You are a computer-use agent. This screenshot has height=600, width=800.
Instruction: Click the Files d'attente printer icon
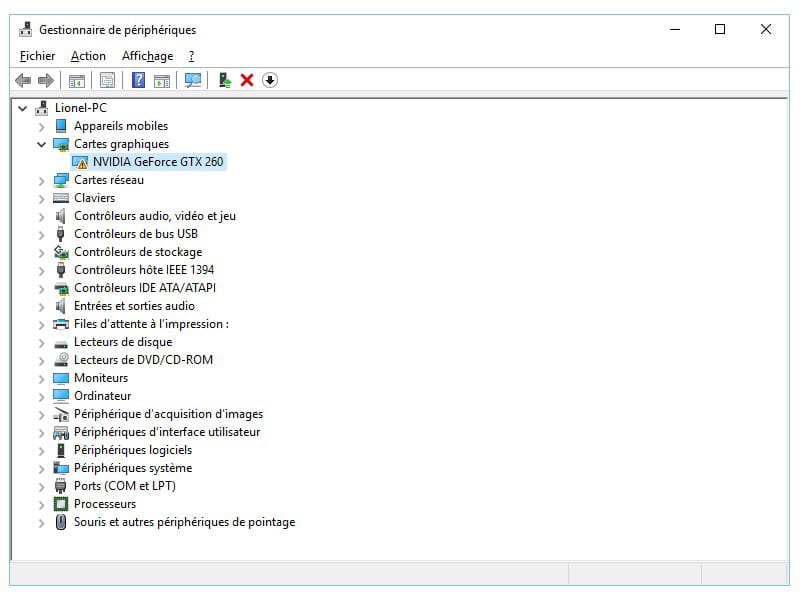pos(61,324)
